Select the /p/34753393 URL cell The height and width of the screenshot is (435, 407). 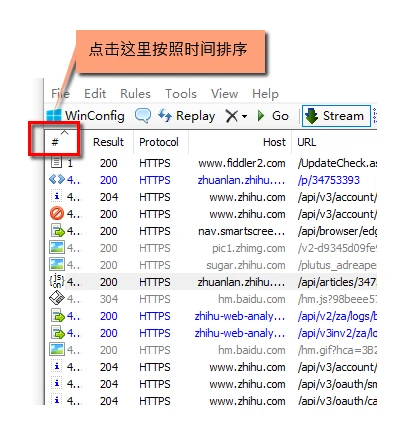tap(329, 180)
